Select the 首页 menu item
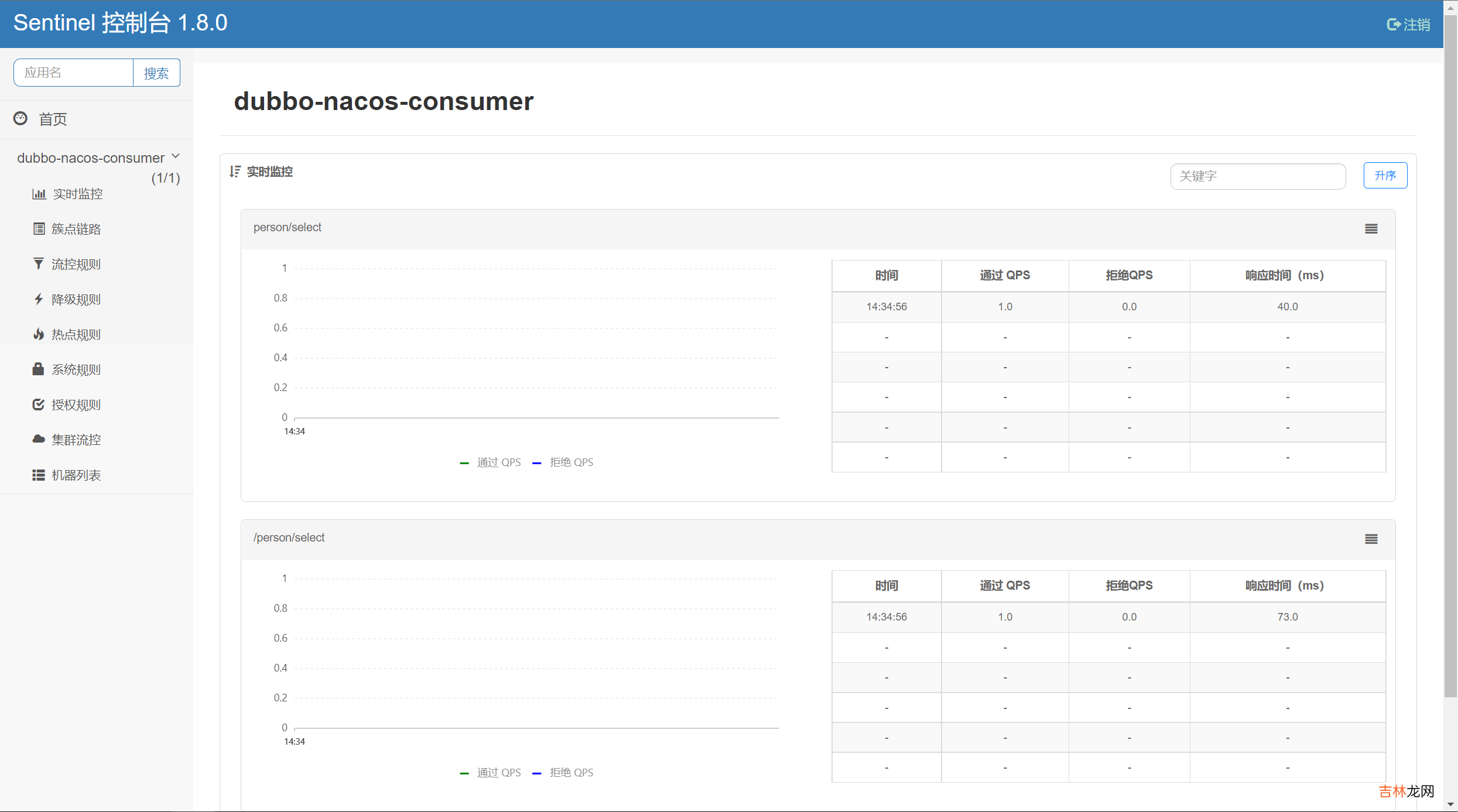 53,119
